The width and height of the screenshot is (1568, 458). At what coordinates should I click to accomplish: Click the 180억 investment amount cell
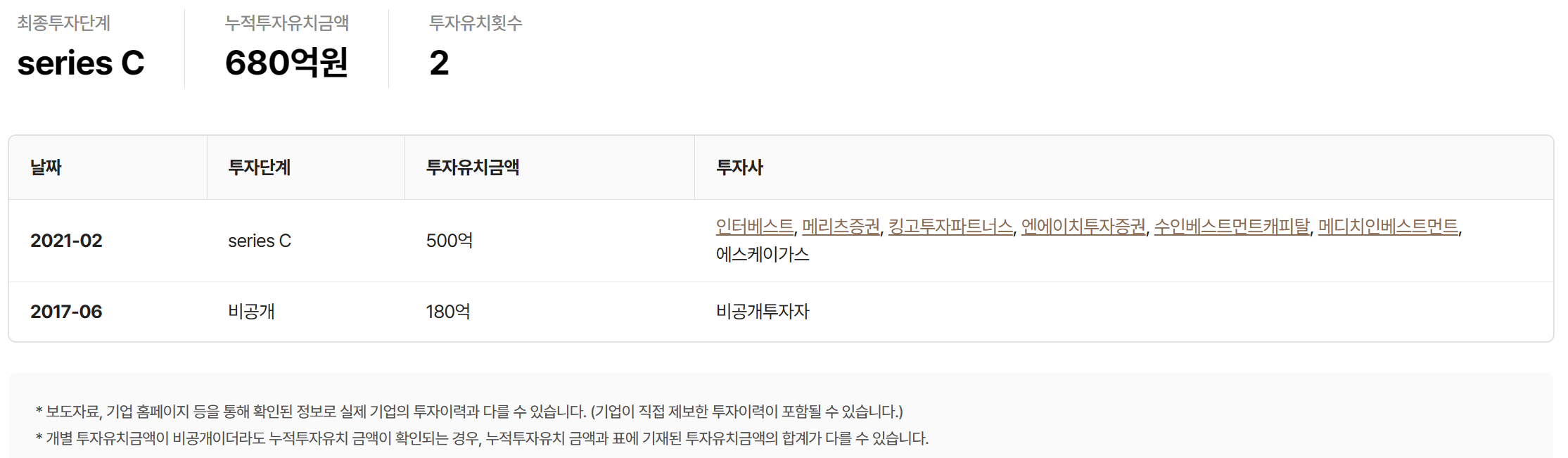point(448,312)
